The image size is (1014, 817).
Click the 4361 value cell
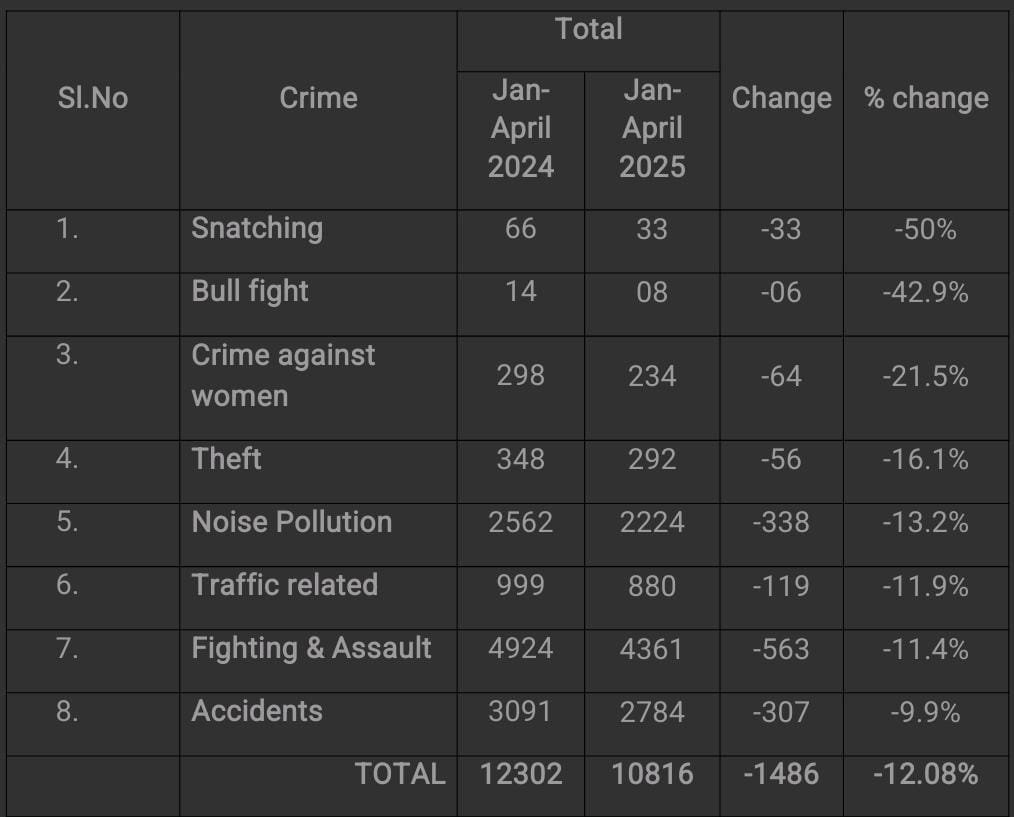tap(652, 649)
